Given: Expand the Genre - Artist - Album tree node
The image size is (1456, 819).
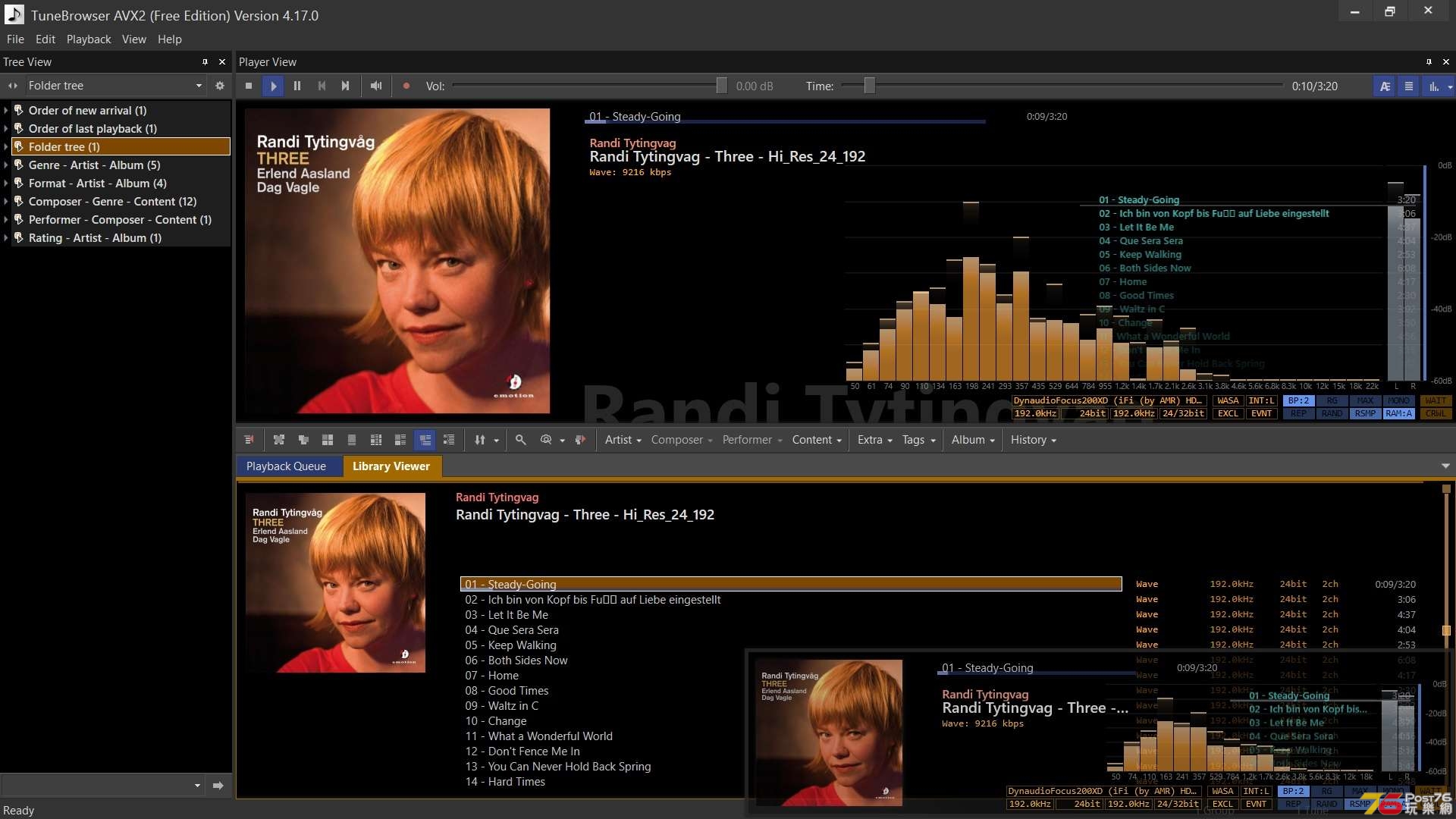Looking at the screenshot, I should point(6,165).
